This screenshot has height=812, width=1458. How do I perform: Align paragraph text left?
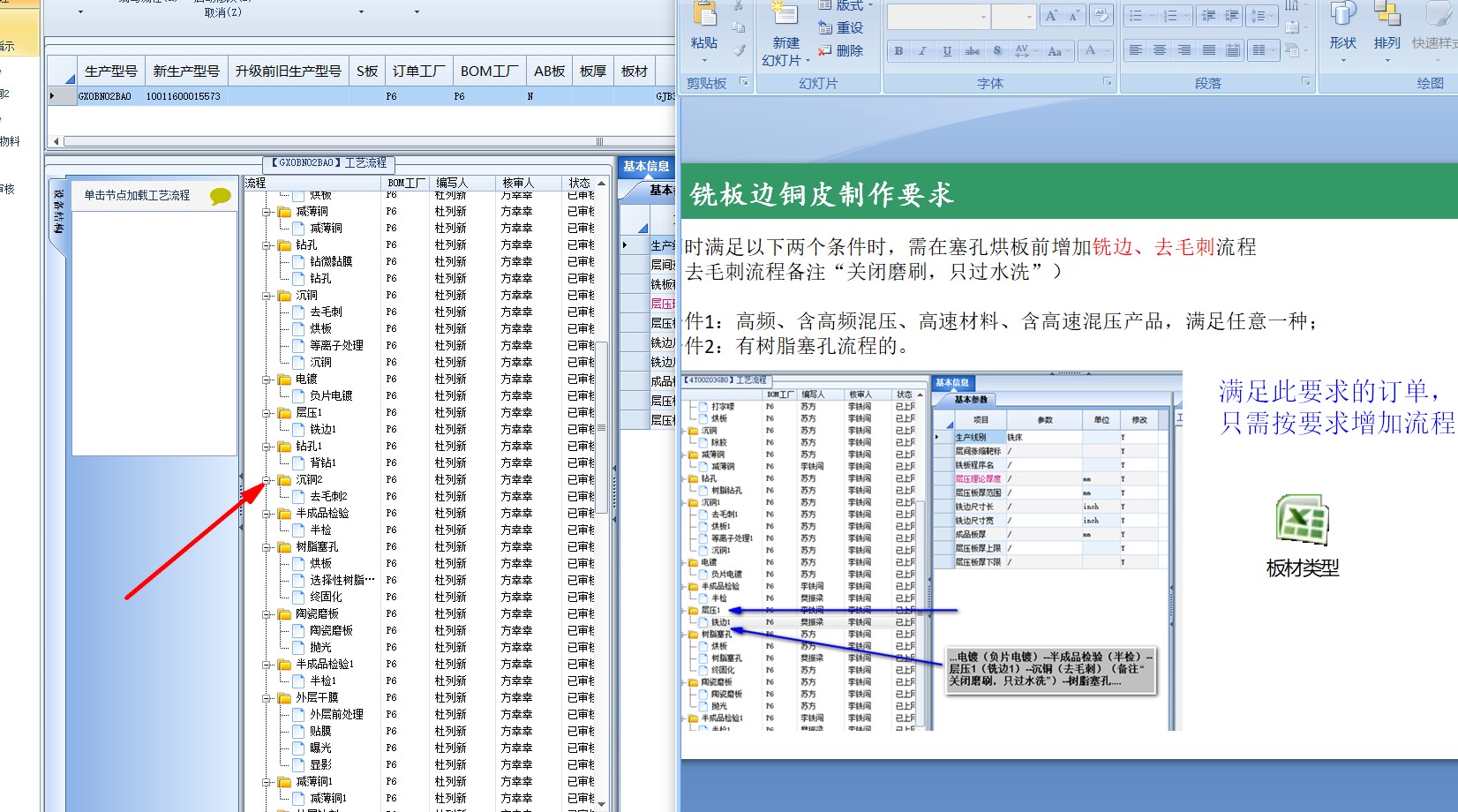click(x=1136, y=50)
